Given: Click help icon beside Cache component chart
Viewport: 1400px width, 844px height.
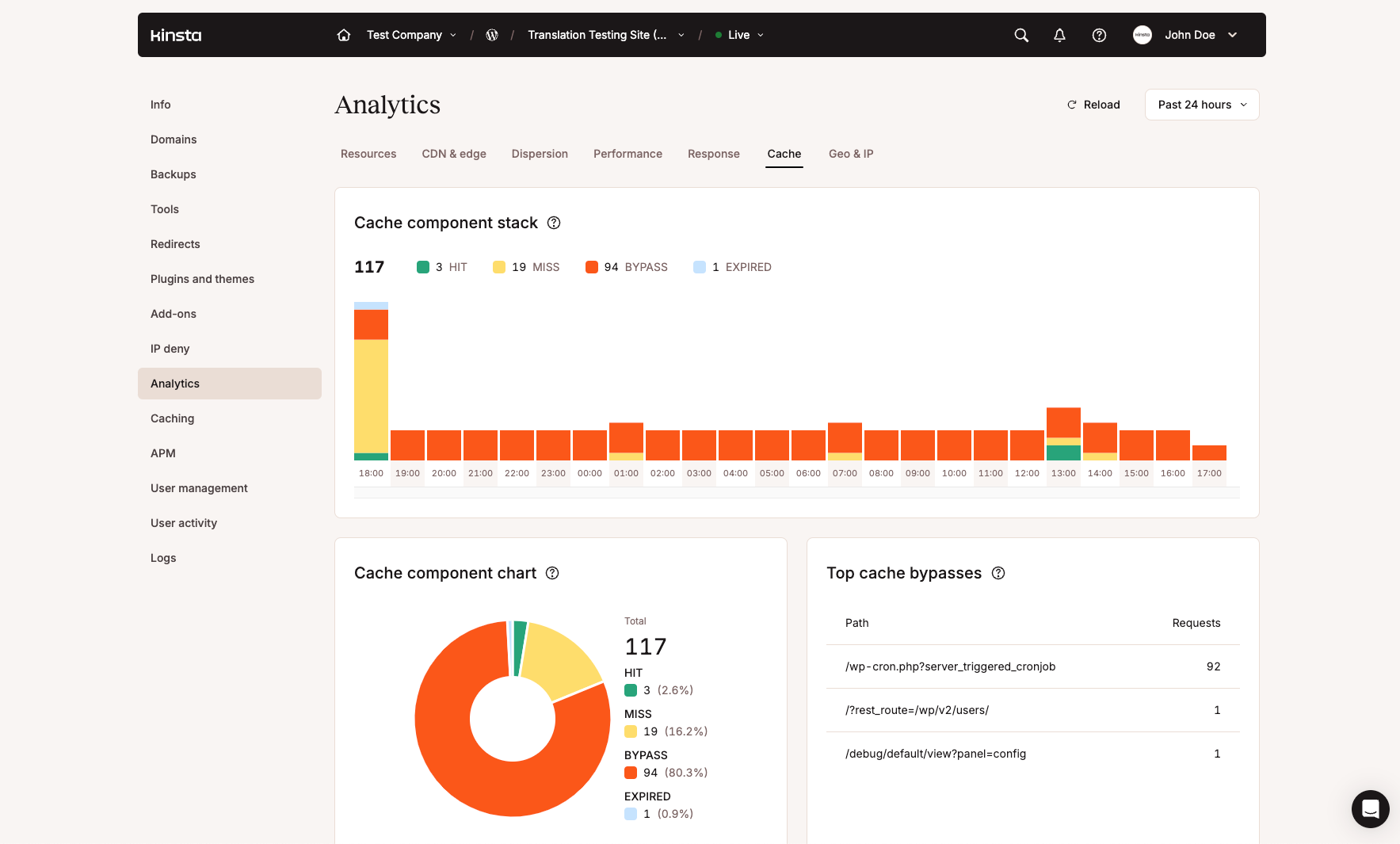Looking at the screenshot, I should (x=552, y=573).
